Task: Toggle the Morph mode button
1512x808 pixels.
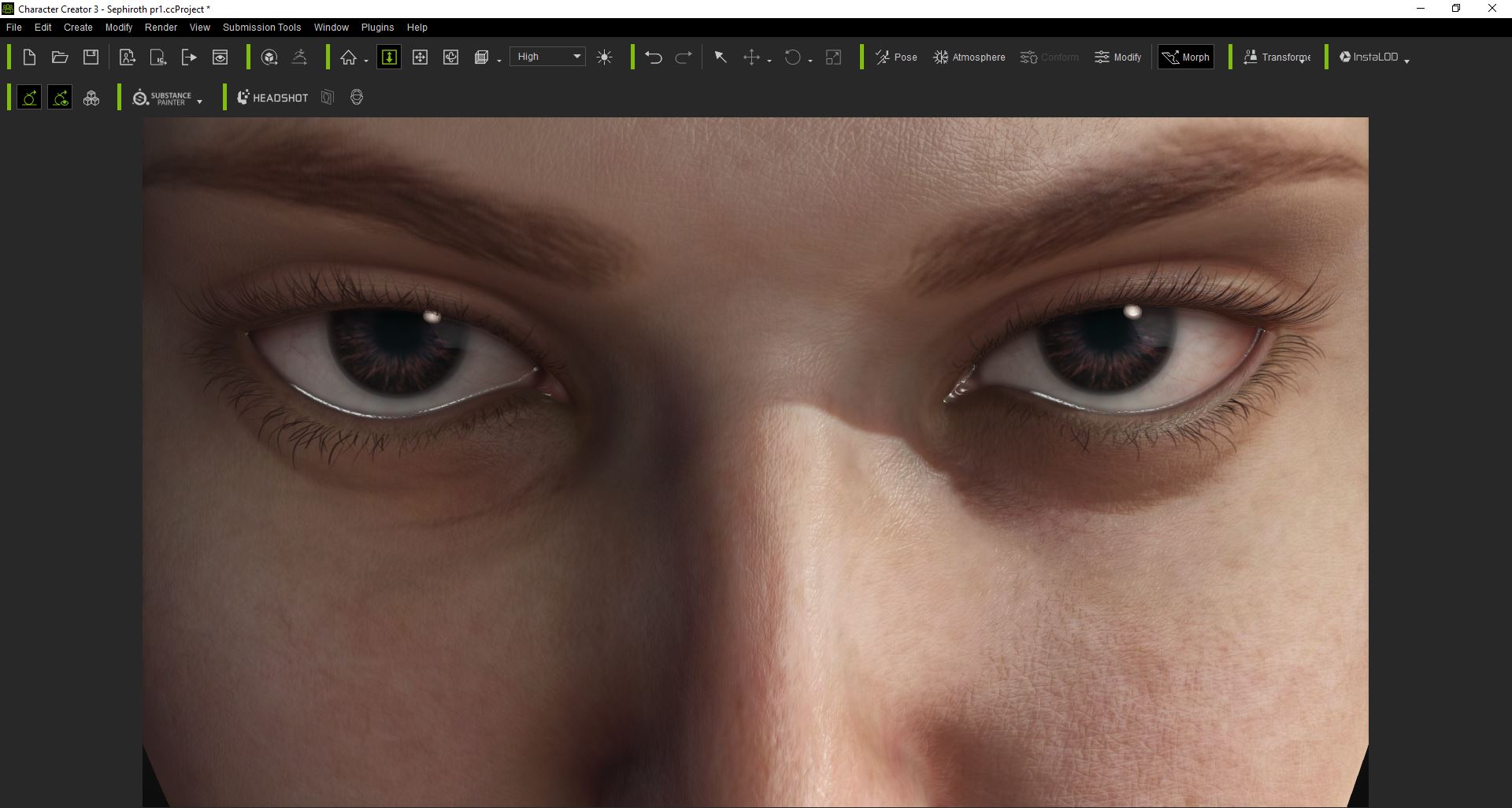Action: [x=1186, y=57]
